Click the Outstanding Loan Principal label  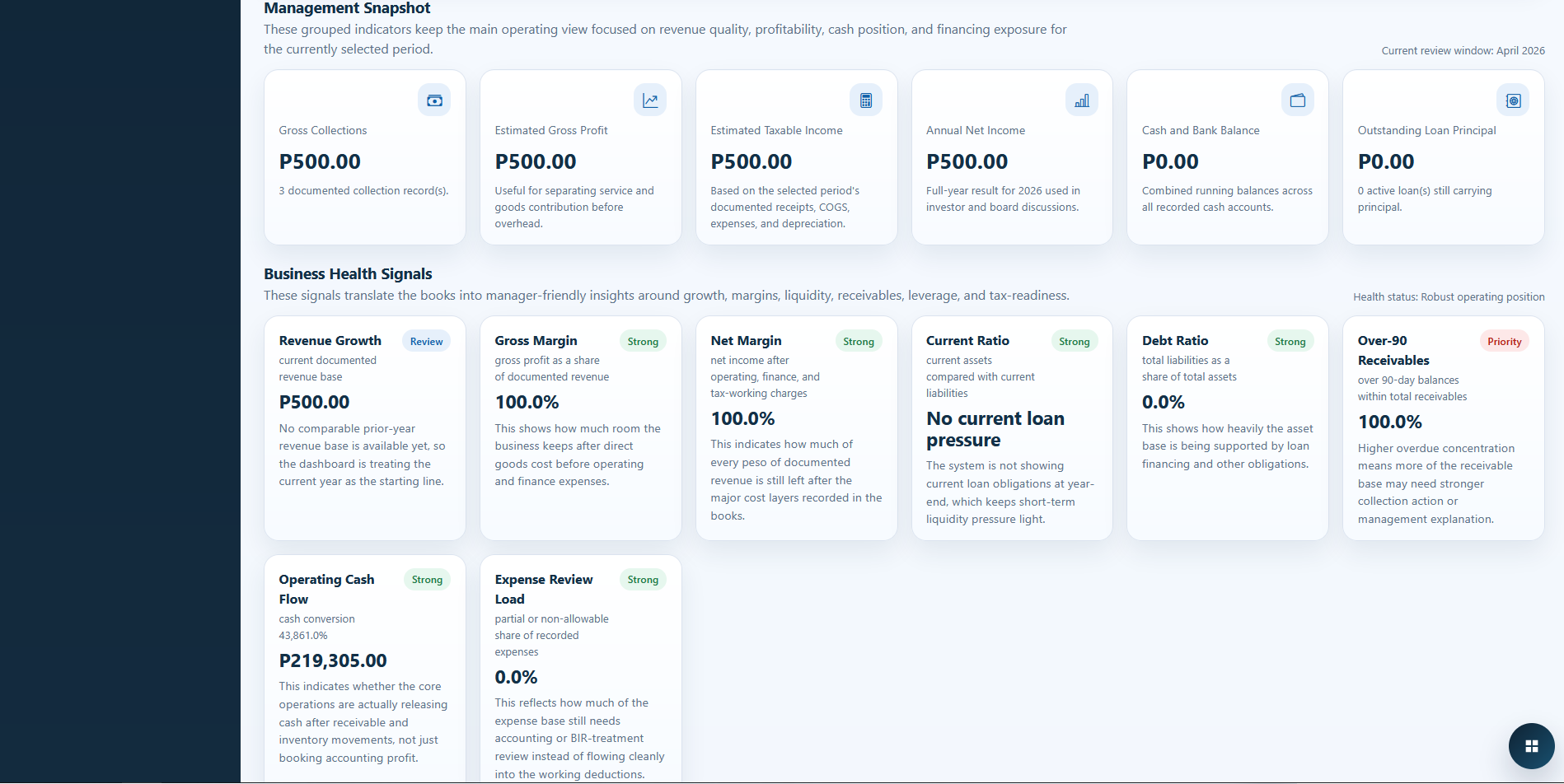tap(1427, 131)
